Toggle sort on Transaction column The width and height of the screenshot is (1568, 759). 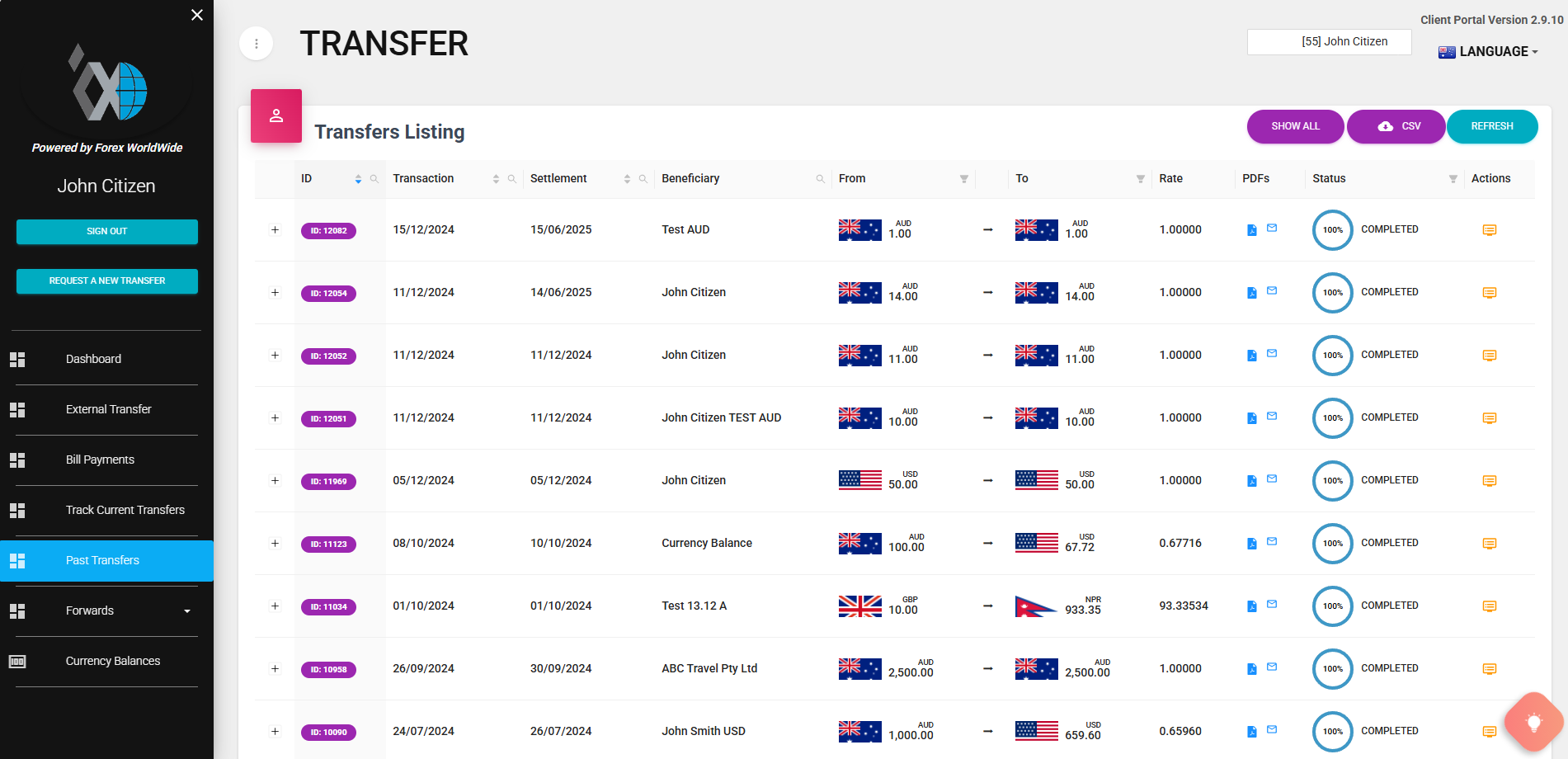coord(496,179)
